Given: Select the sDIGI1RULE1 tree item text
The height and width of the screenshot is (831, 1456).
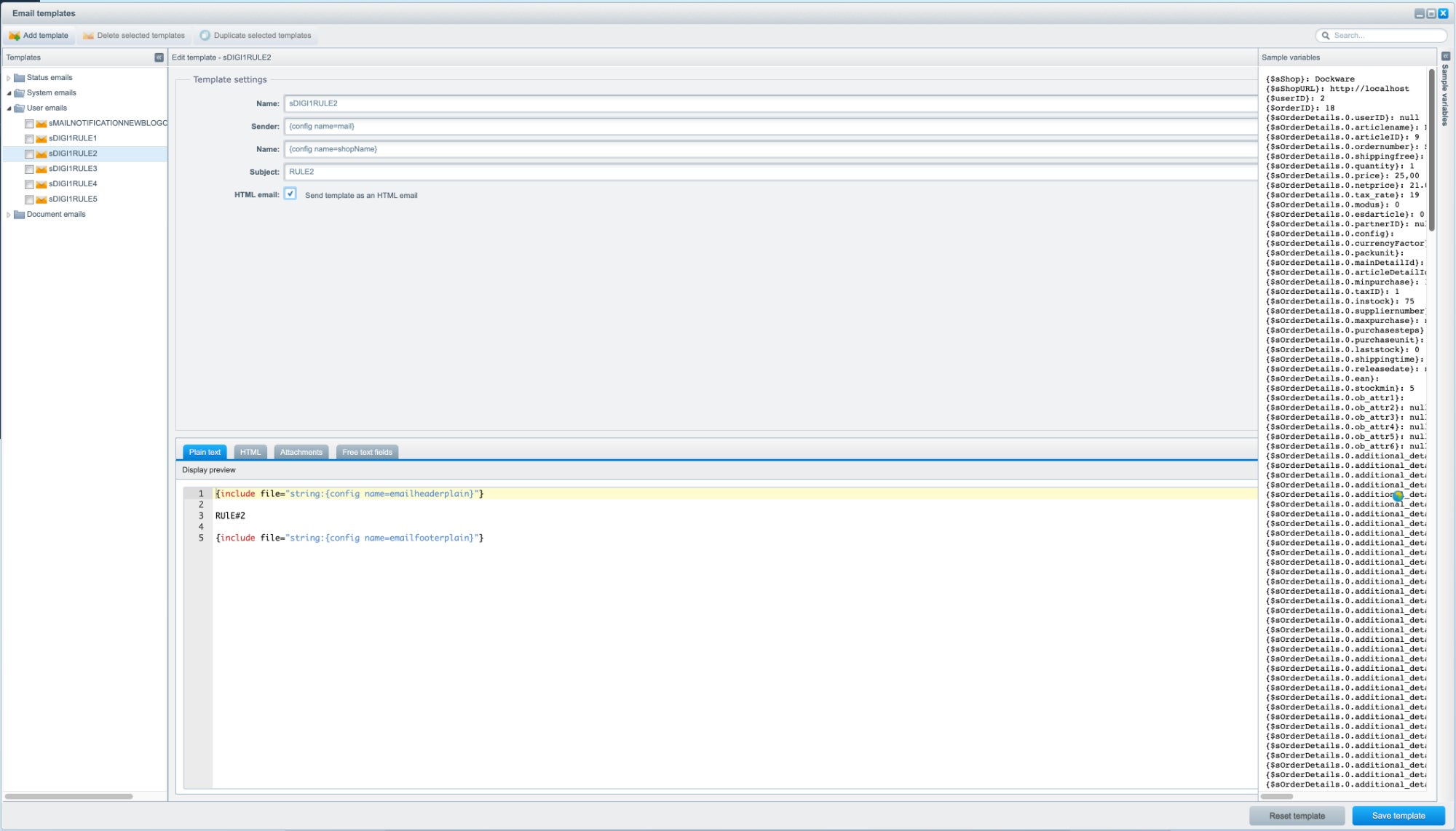Looking at the screenshot, I should 73,138.
